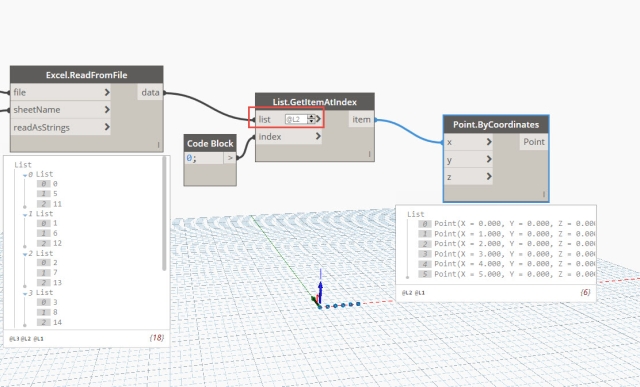Click the sheetName input port chevron
Screen dimensions: 640x387
pos(107,109)
